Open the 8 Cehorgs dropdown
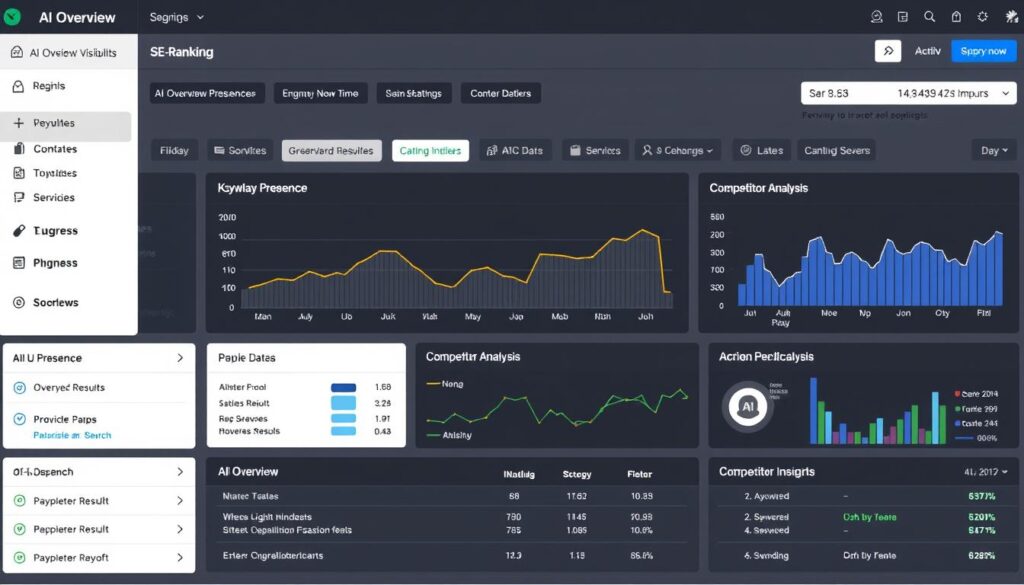This screenshot has width=1024, height=585. [677, 150]
